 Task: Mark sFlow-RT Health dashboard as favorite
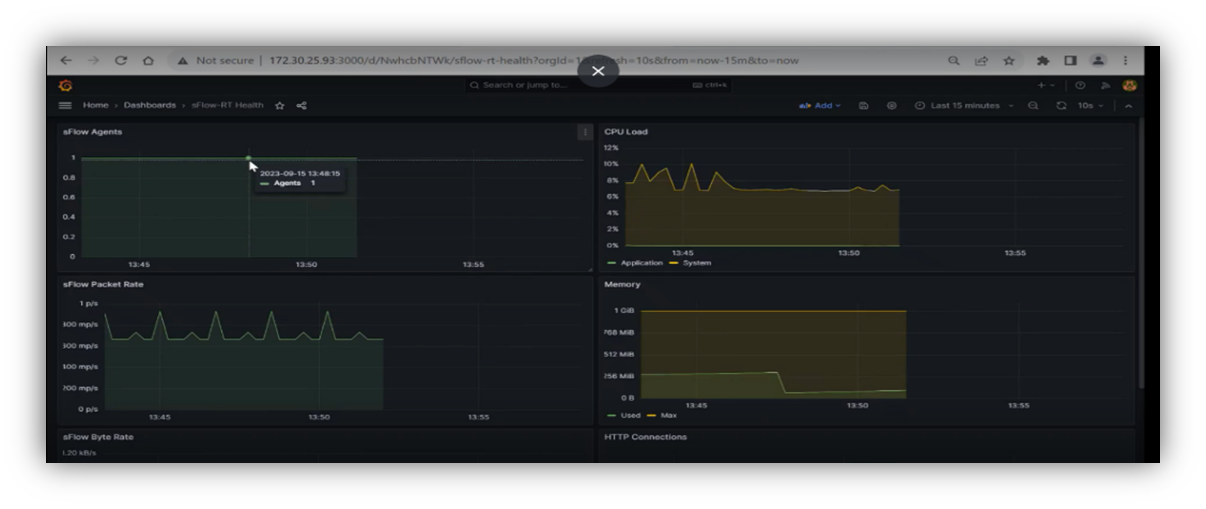tap(280, 105)
